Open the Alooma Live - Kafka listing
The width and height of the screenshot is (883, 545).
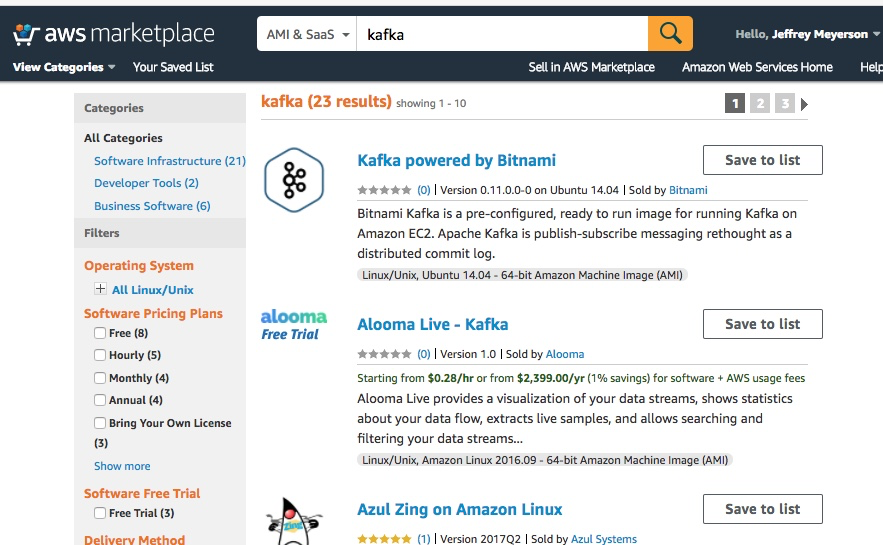pyautogui.click(x=432, y=324)
